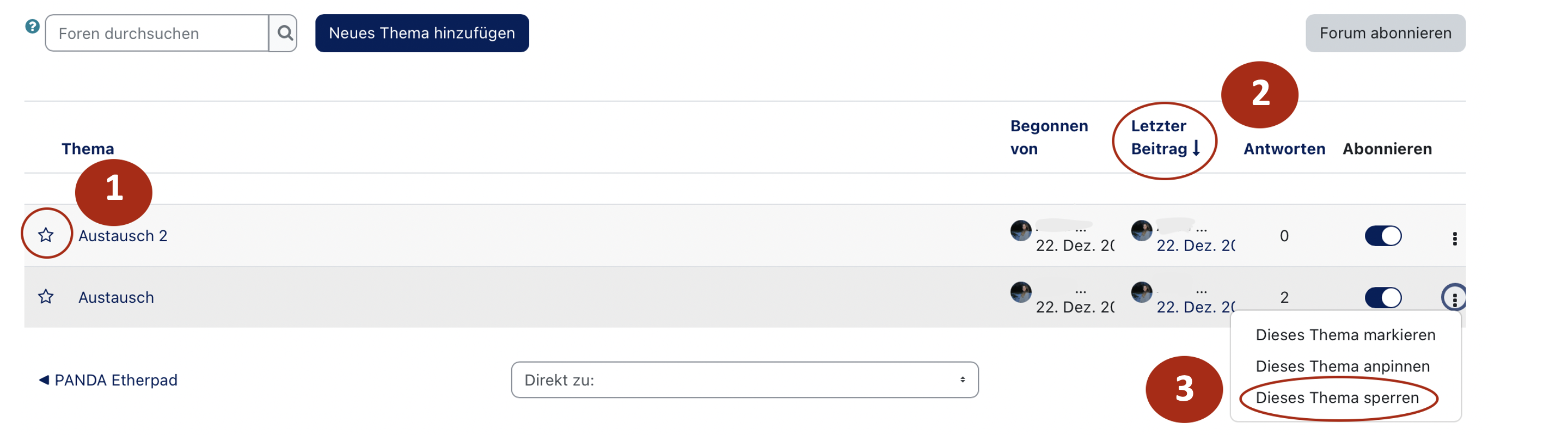Open the three-dot menu for Austausch 2

click(x=1454, y=238)
